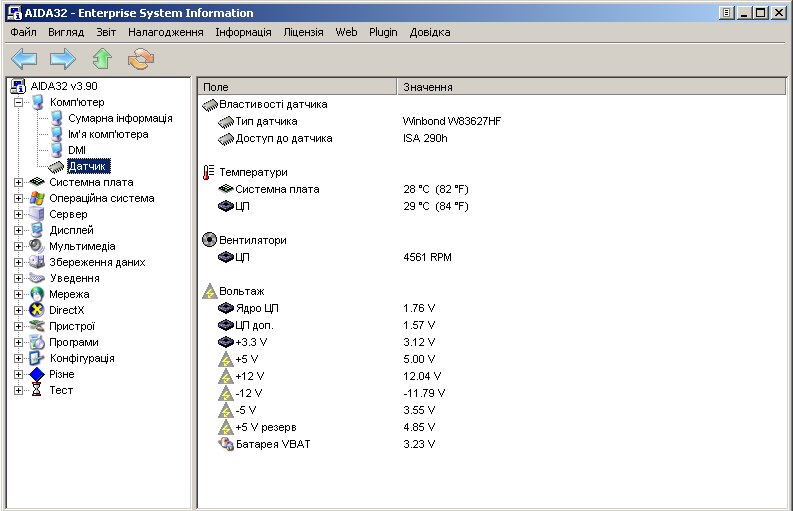The image size is (793, 511).
Task: Open the Web menu
Action: pyautogui.click(x=346, y=32)
